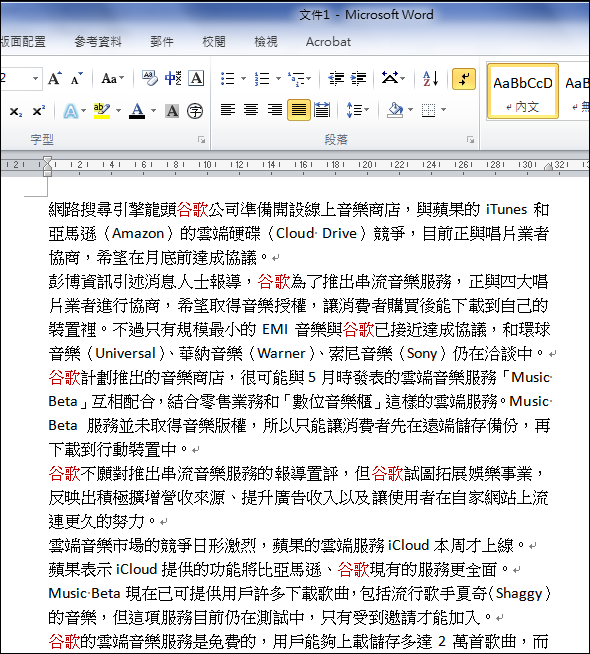Apply Superscript formatting
This screenshot has width=590, height=654.
click(x=38, y=111)
